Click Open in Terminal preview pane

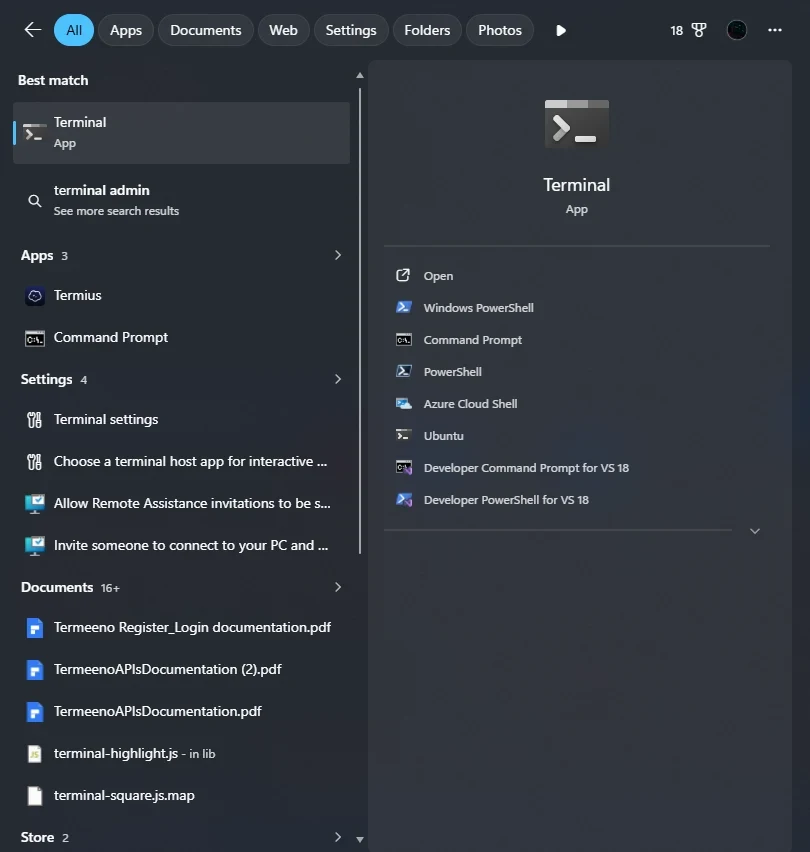(438, 276)
